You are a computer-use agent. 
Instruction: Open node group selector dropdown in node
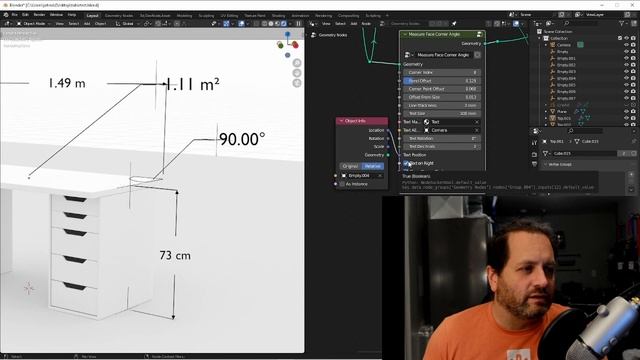408,55
